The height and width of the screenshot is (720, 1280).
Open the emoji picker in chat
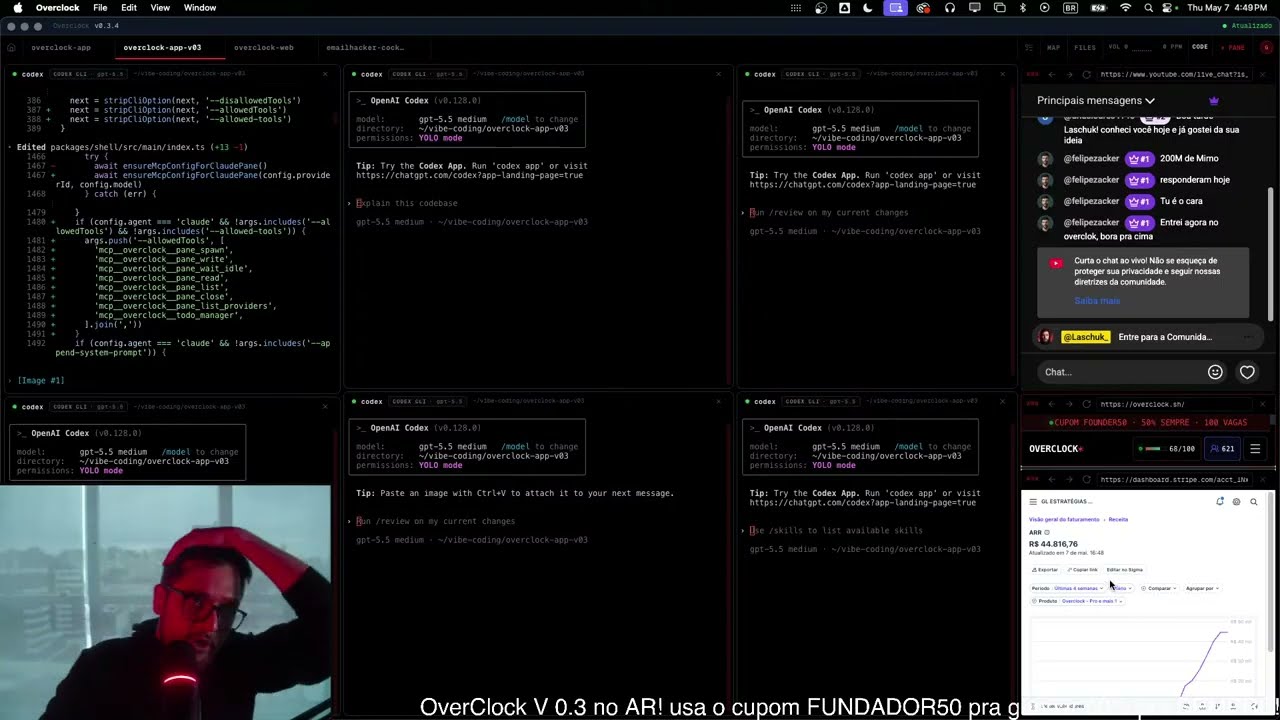pos(1215,372)
